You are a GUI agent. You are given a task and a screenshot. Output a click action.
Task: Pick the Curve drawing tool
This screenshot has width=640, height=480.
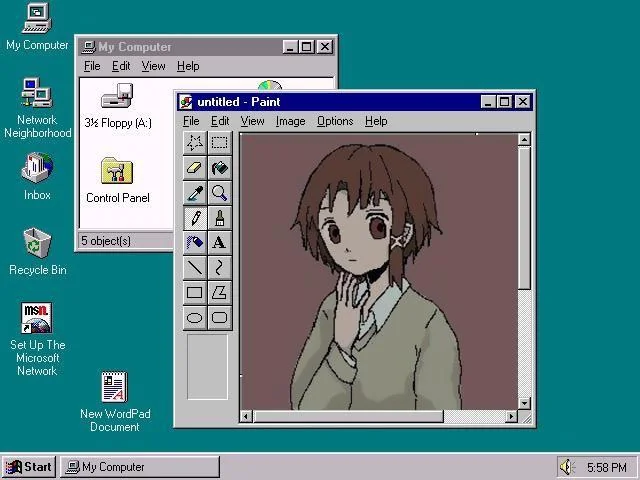click(x=219, y=268)
